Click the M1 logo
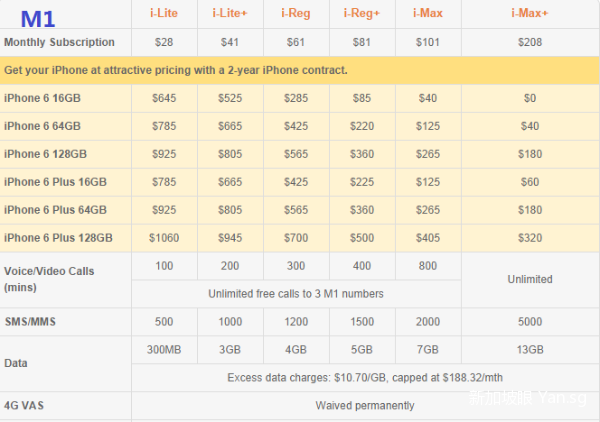 tap(38, 16)
